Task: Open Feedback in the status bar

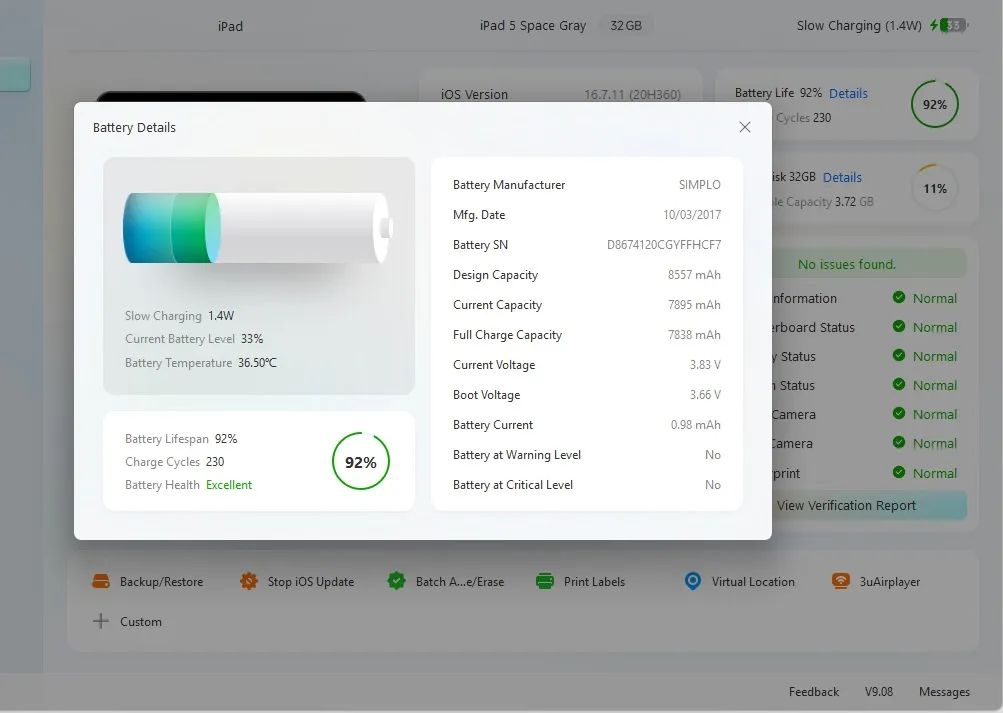Action: [814, 692]
